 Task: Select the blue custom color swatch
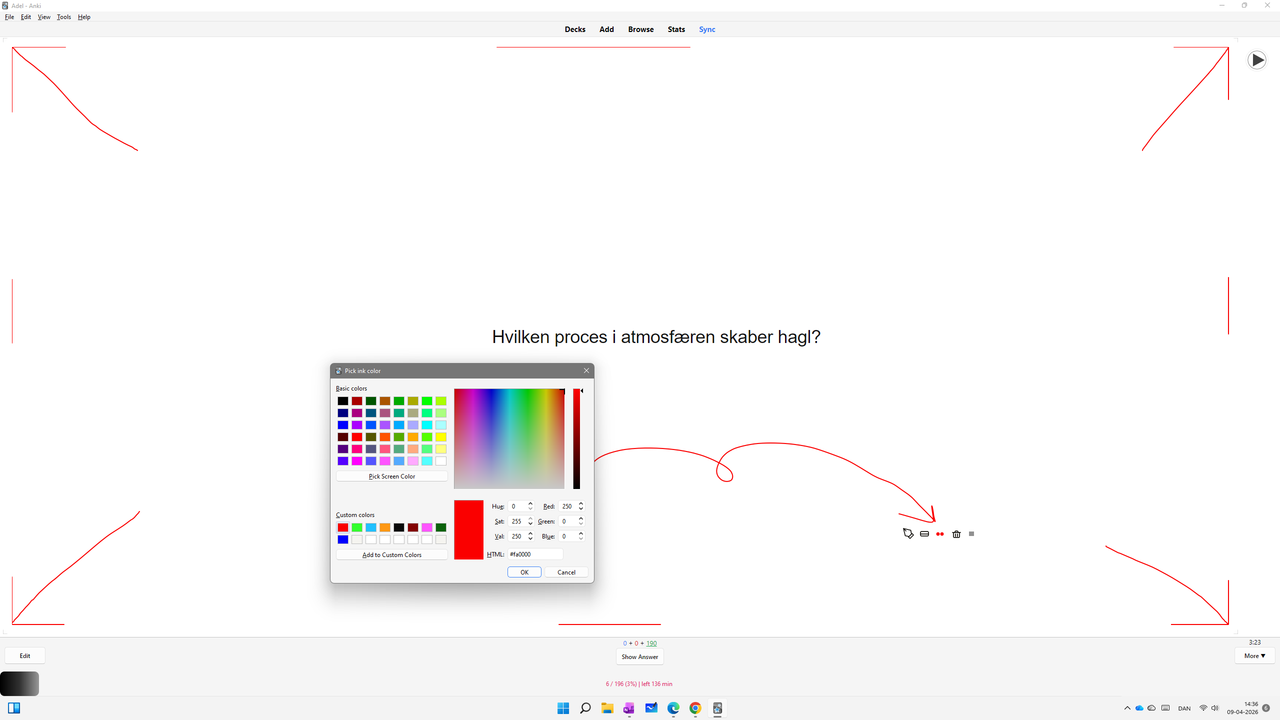pos(343,539)
